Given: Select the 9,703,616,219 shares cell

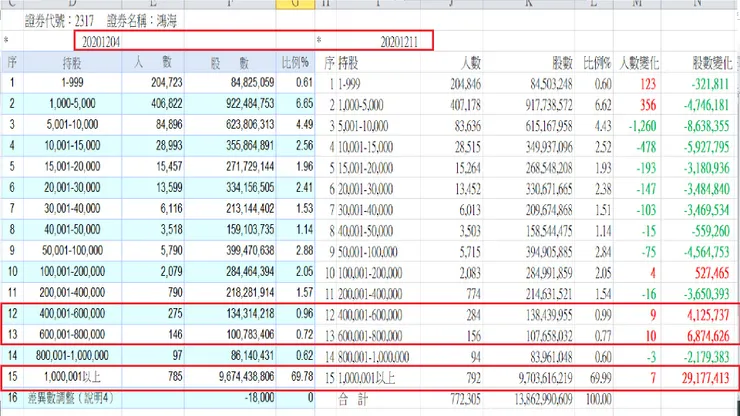Looking at the screenshot, I should click(546, 378).
